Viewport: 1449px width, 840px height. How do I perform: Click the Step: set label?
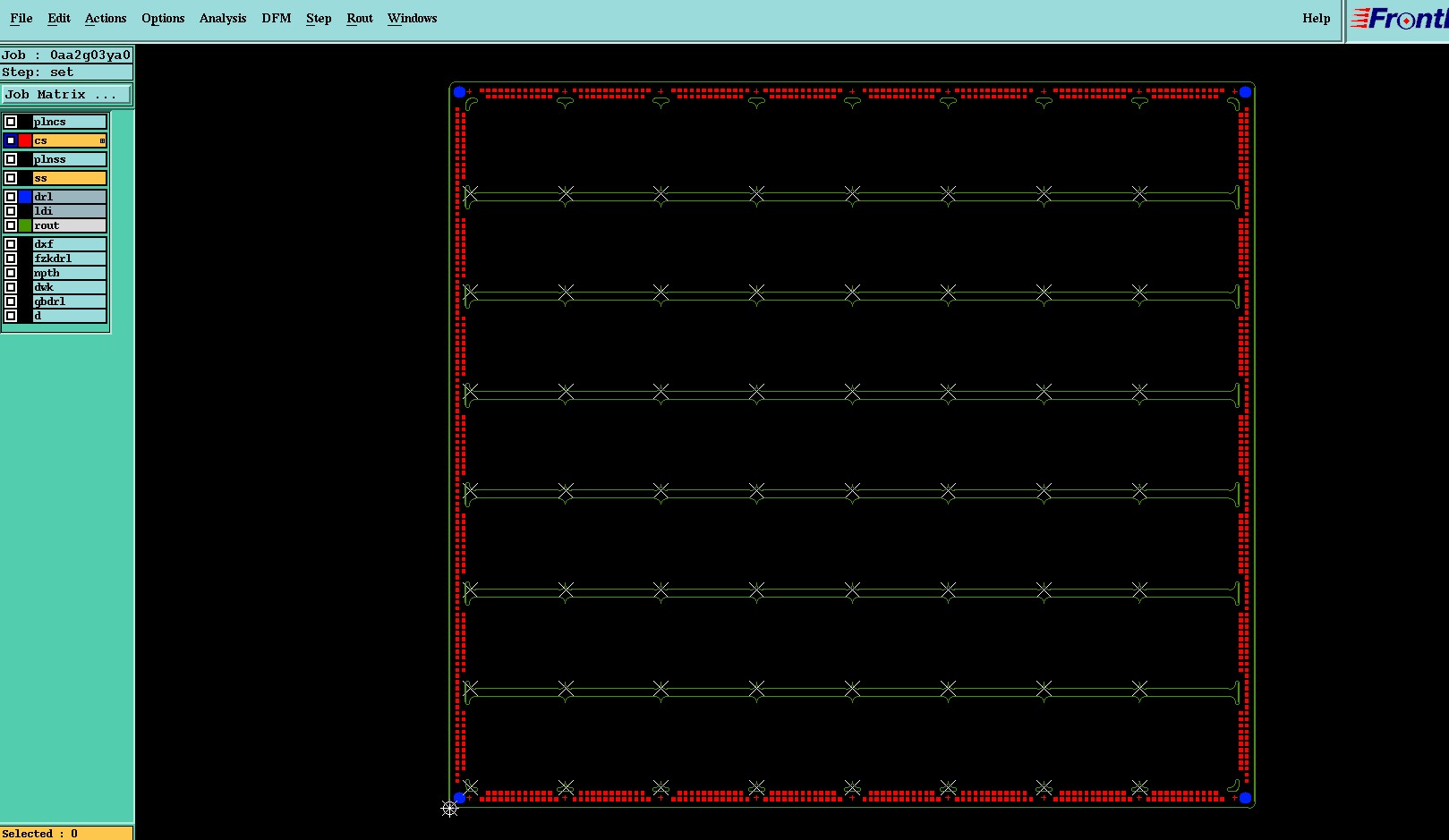click(x=66, y=72)
